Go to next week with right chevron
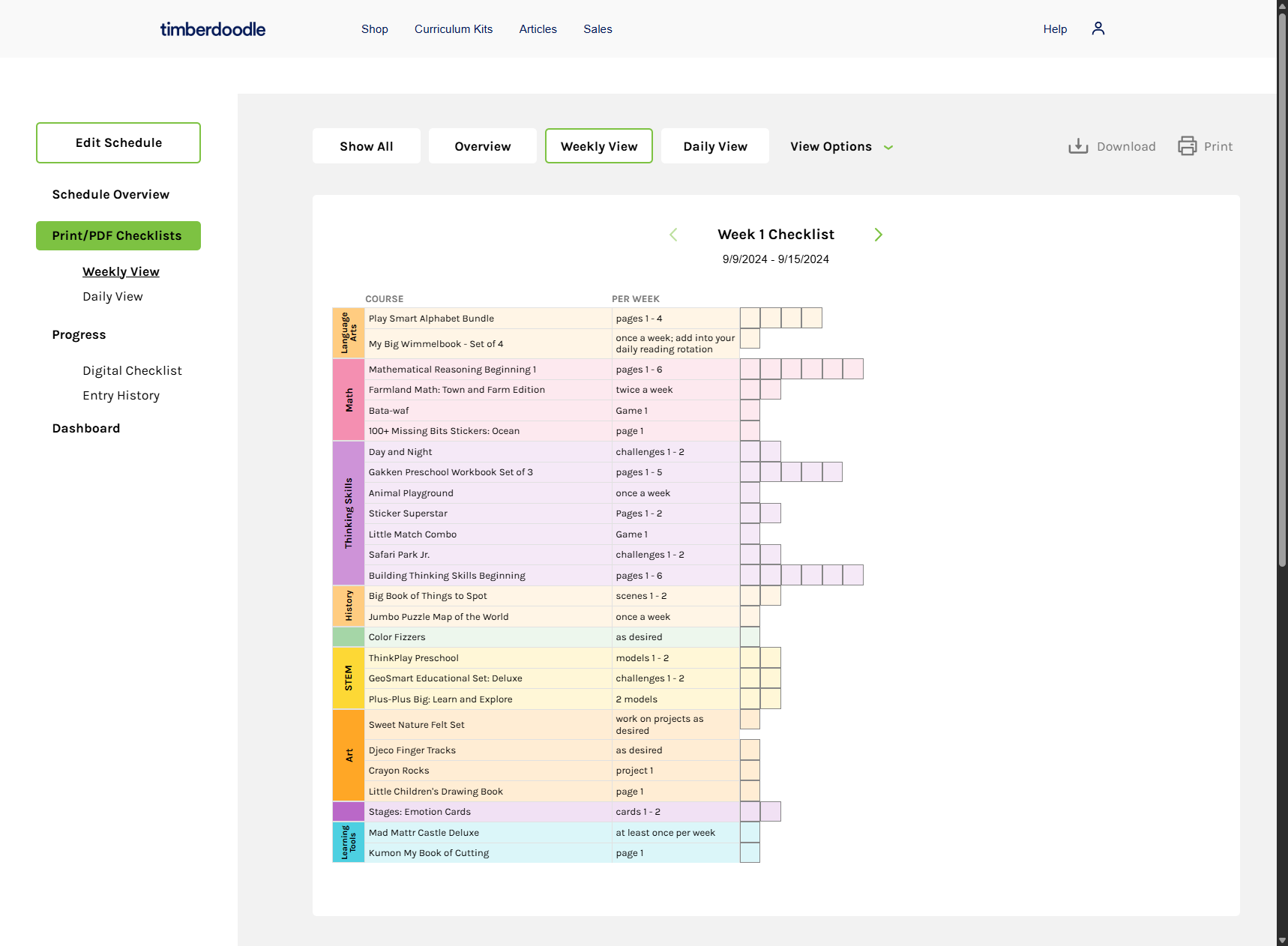The width and height of the screenshot is (1288, 946). (879, 235)
